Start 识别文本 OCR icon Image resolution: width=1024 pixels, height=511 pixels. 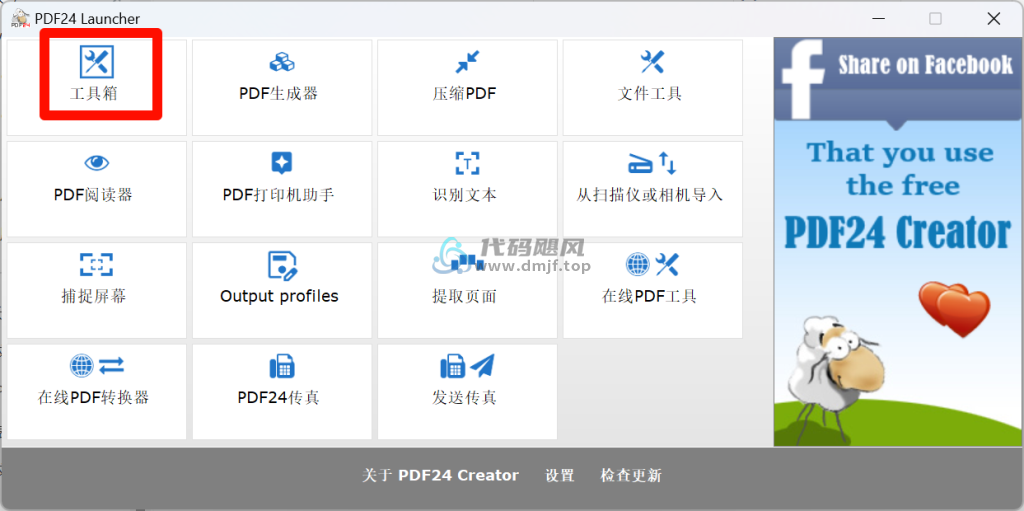click(468, 163)
